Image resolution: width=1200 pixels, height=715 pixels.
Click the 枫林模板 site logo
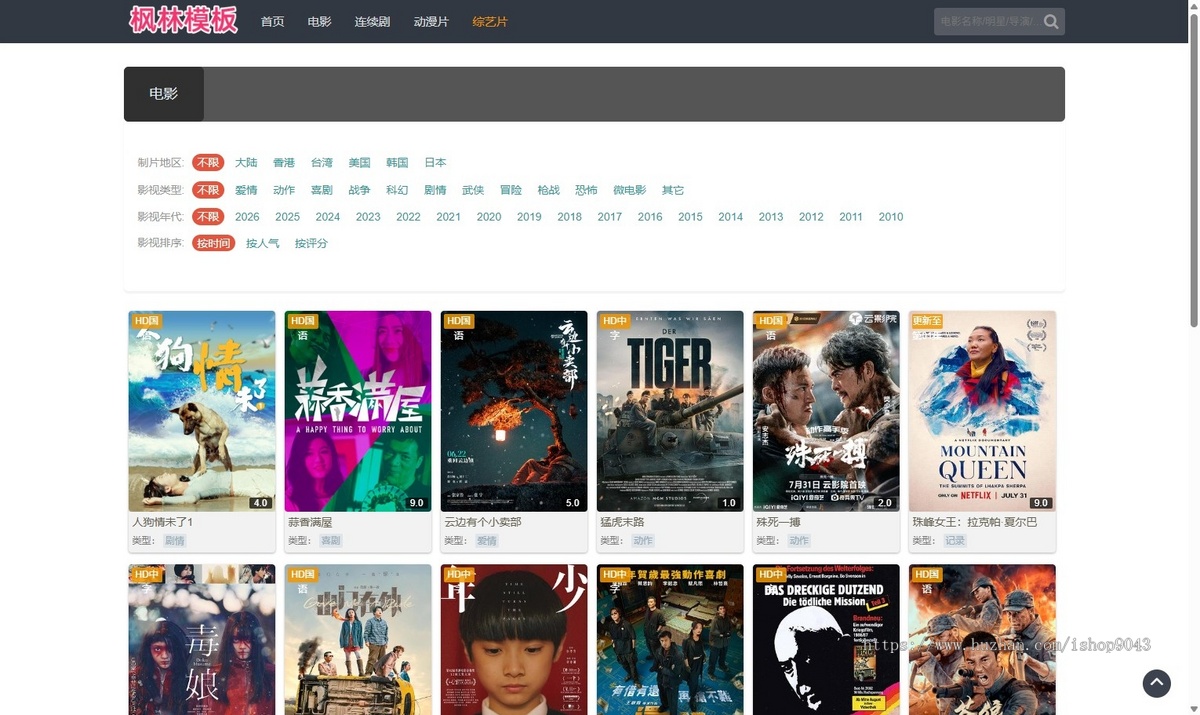click(x=184, y=21)
